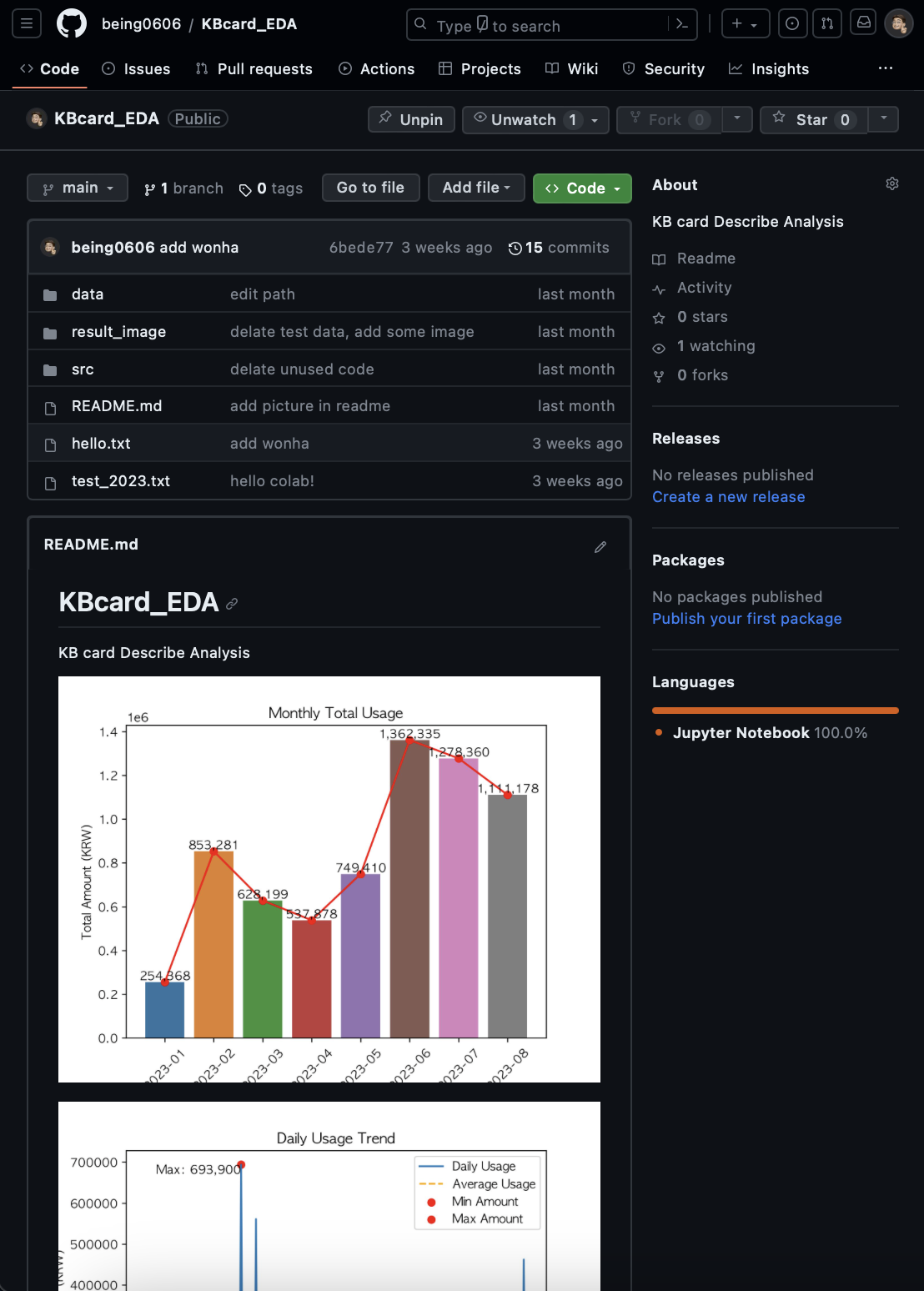The width and height of the screenshot is (924, 1291).
Task: Click the GitHub logo icon
Action: click(71, 23)
